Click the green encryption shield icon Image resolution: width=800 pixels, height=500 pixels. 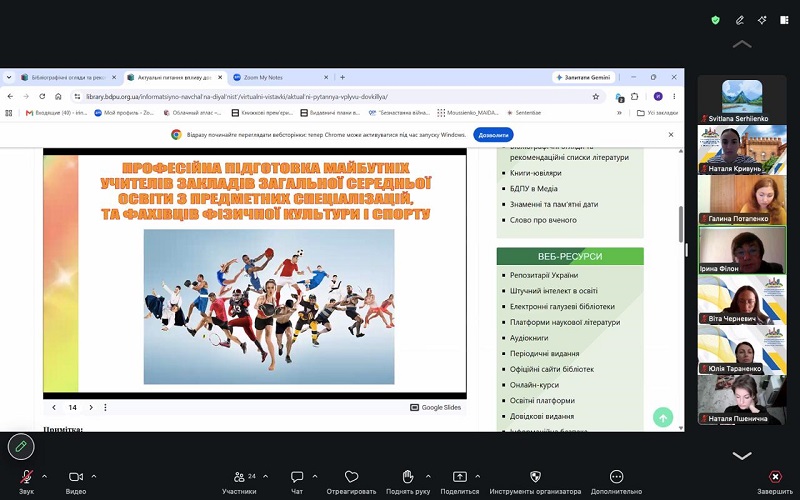(715, 20)
